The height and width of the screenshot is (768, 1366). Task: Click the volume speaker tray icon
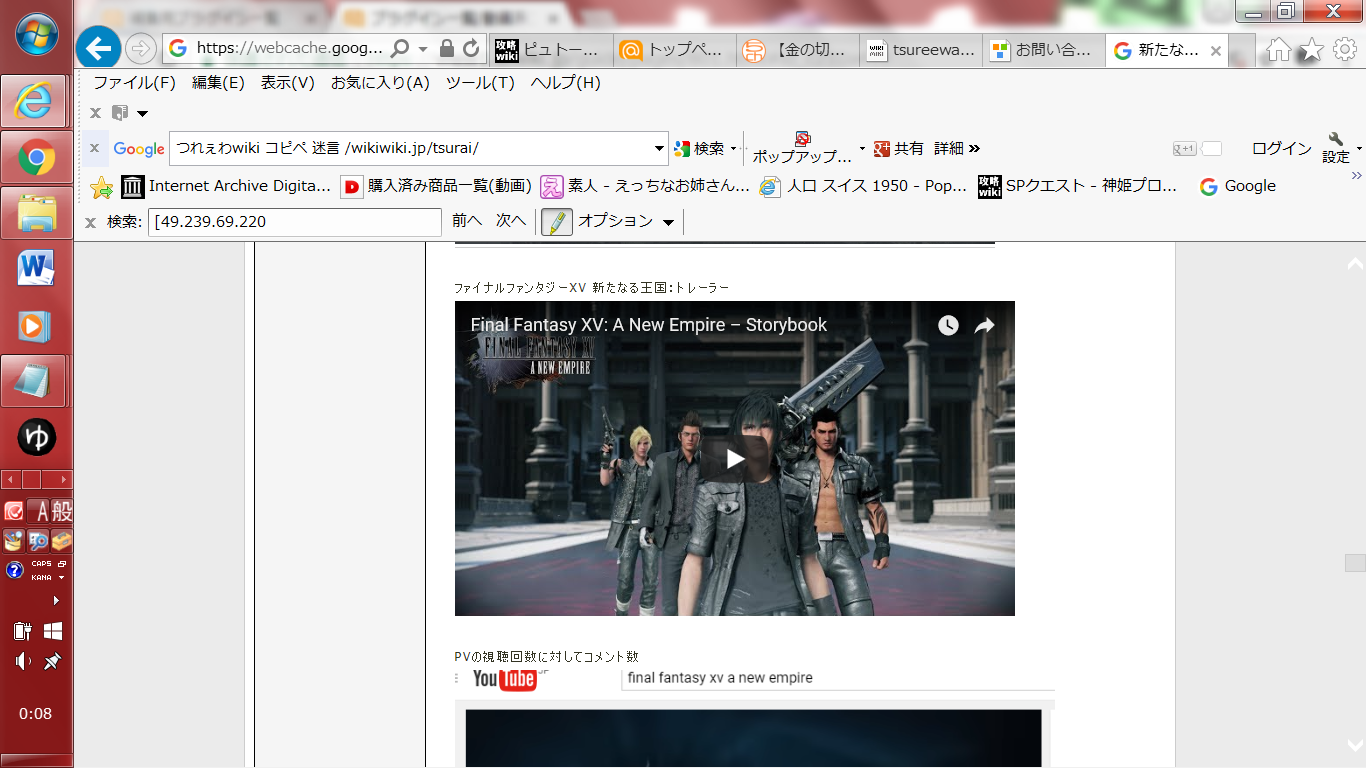pos(22,661)
